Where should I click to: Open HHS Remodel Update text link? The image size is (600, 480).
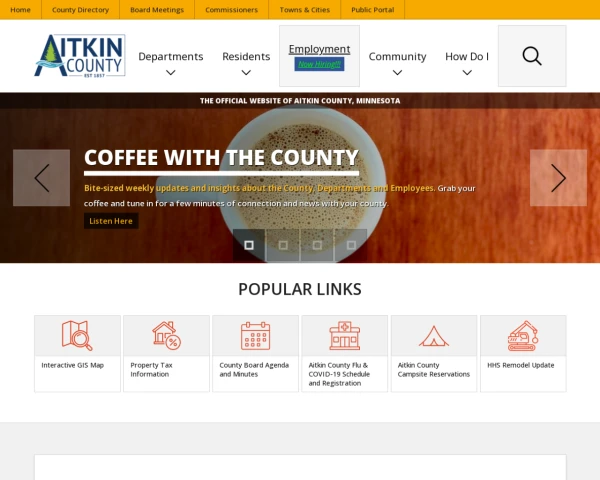(520, 365)
